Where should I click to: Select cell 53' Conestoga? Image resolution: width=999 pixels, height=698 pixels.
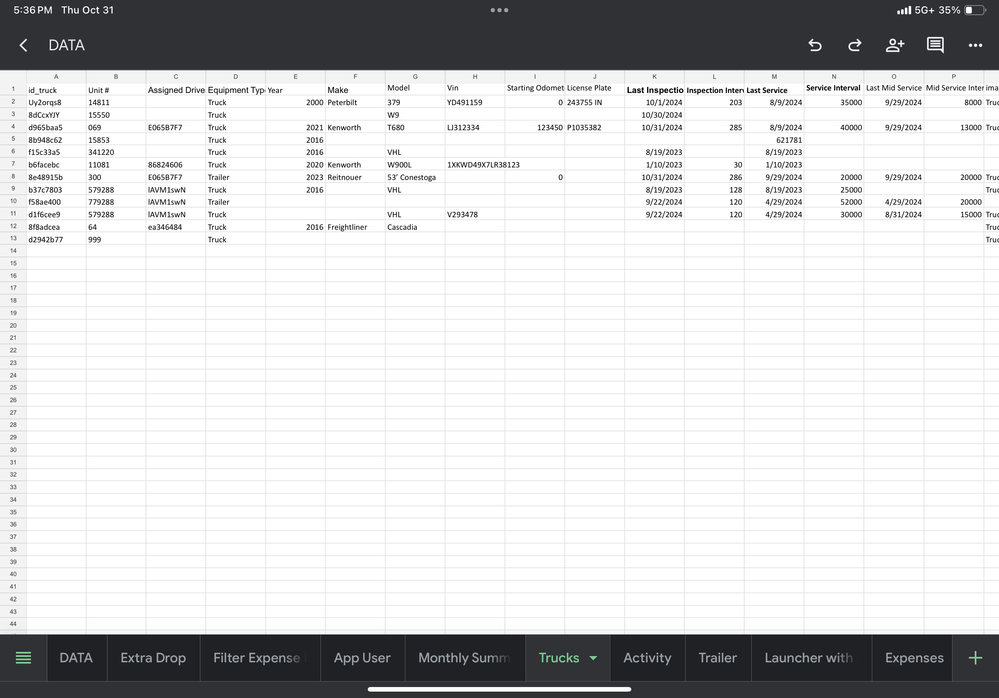tap(415, 177)
